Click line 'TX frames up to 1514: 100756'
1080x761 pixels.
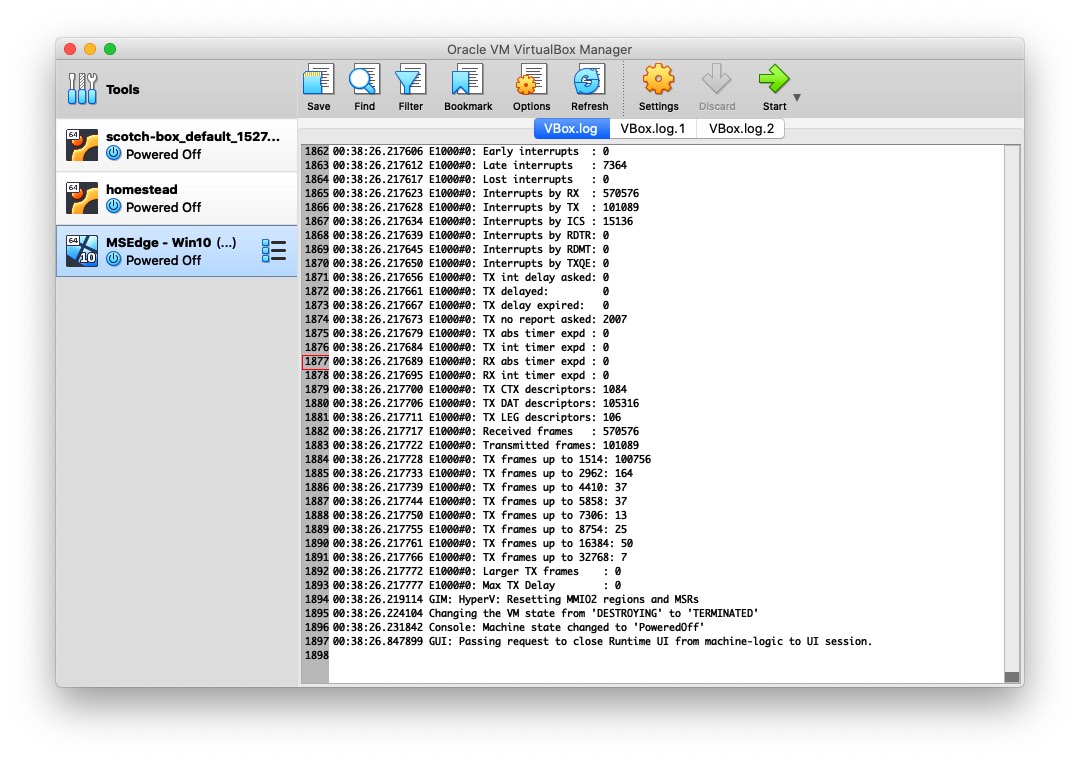(492, 459)
